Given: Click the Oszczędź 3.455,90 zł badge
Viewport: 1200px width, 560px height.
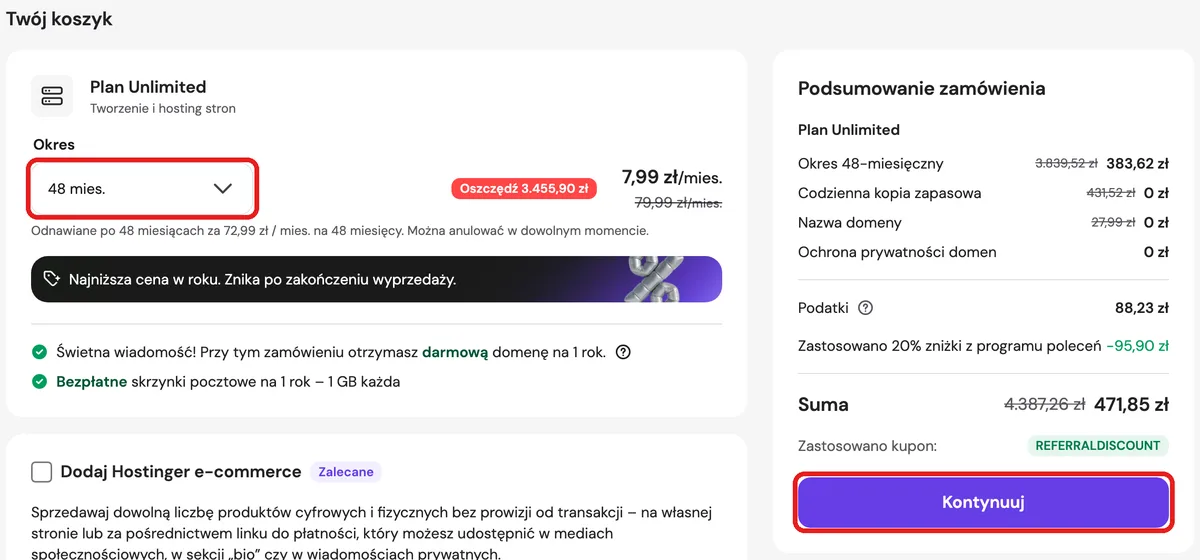Looking at the screenshot, I should 524,188.
